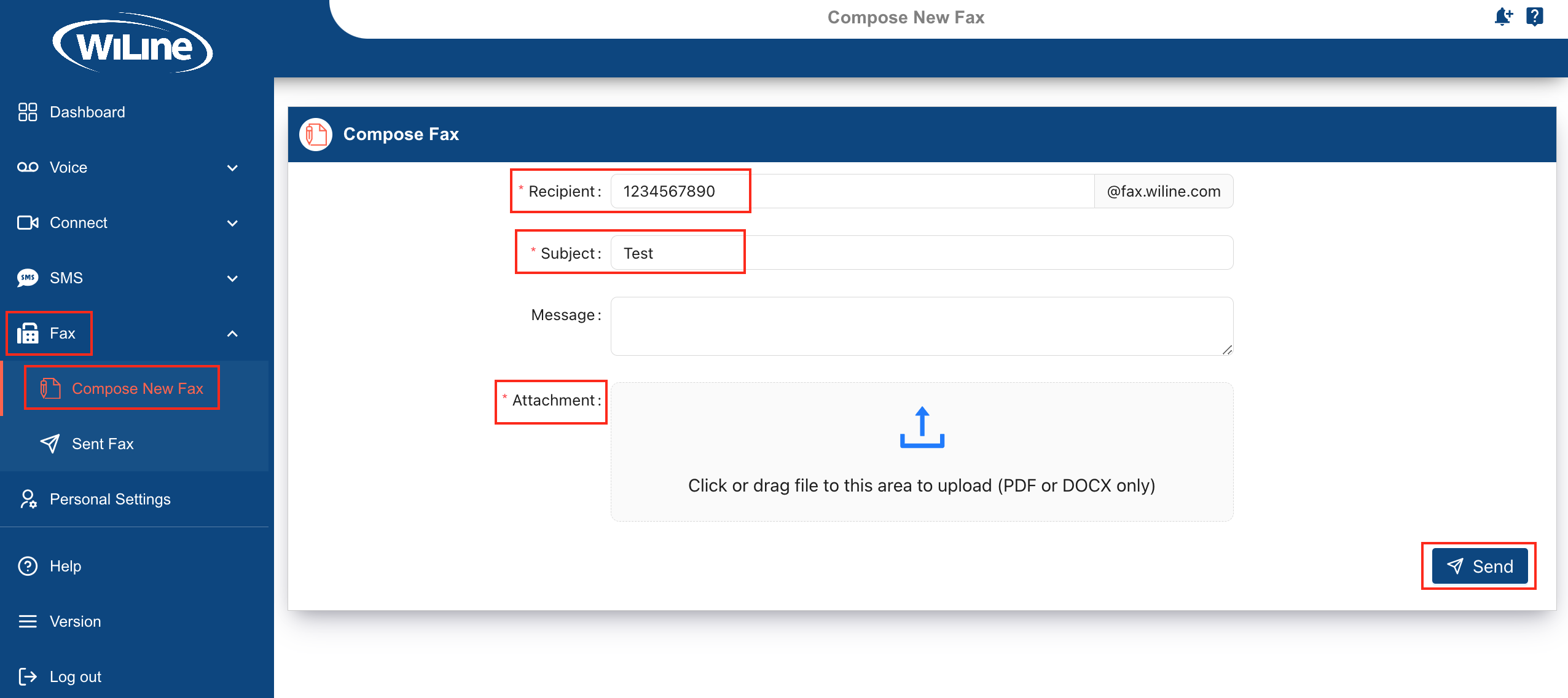Click the file upload drop area text

tap(922, 485)
